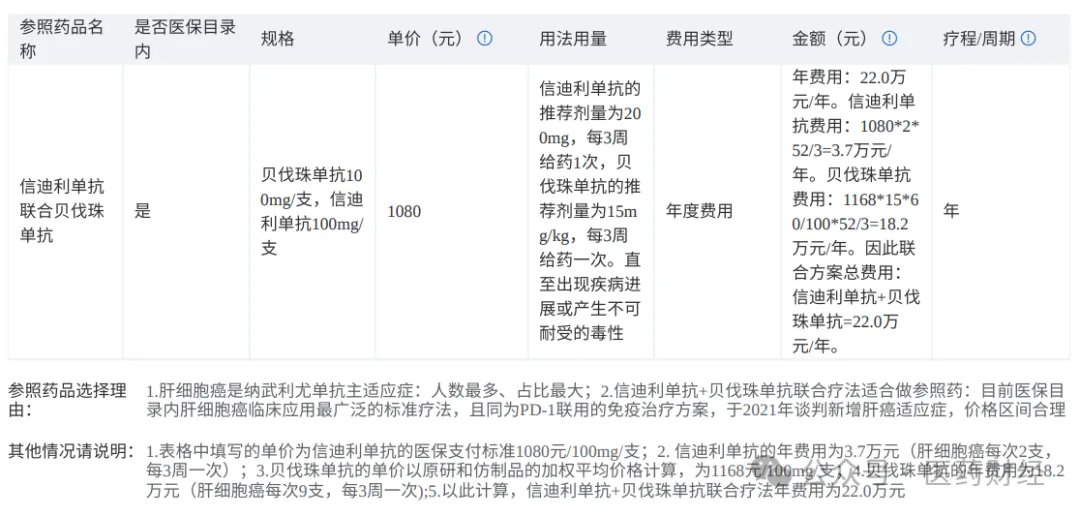Click the unit price value 1080

point(404,211)
